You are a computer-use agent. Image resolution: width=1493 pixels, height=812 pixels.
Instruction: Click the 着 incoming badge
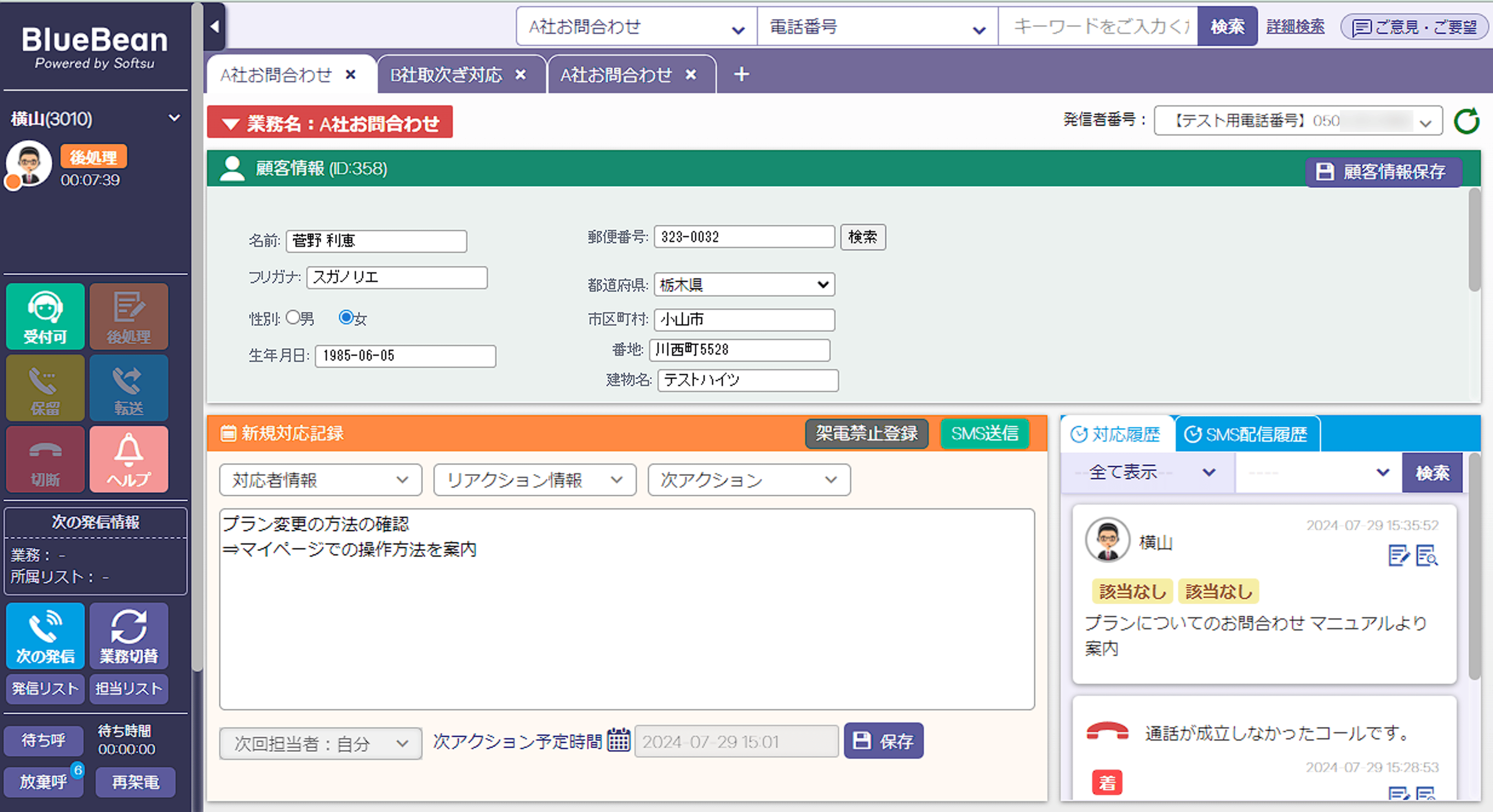click(x=1107, y=783)
